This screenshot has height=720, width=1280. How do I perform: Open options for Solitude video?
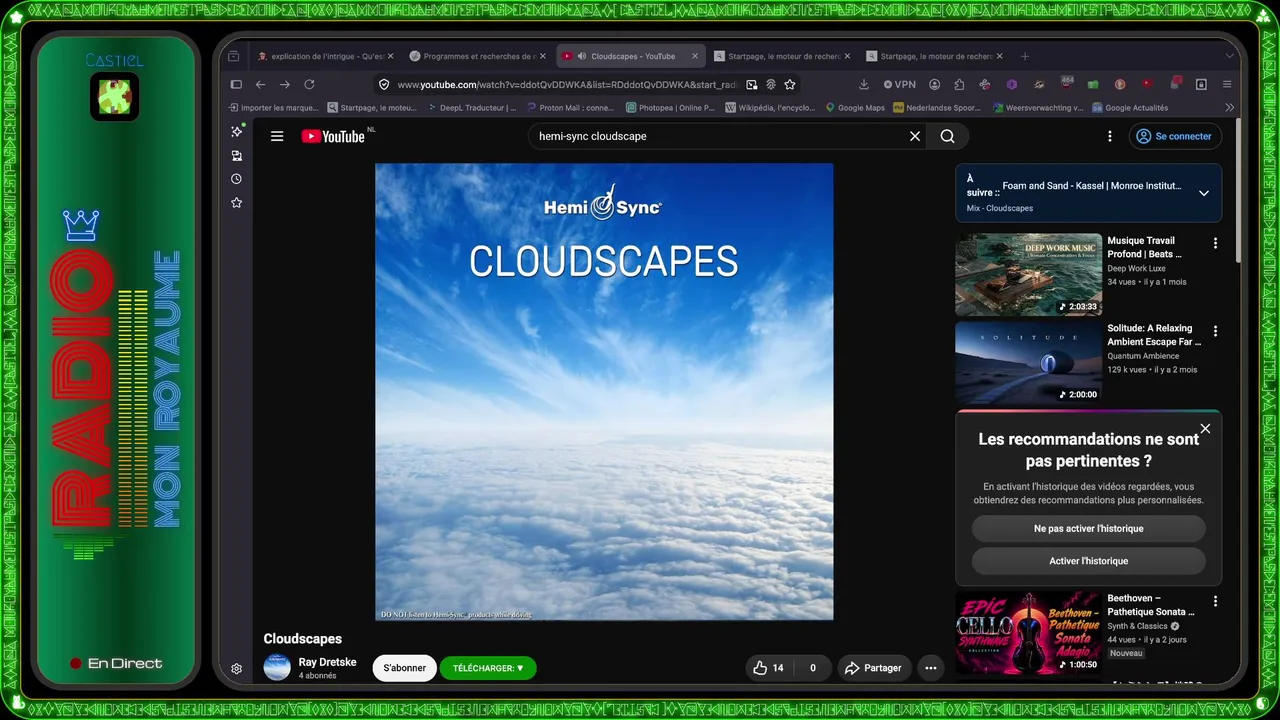1215,331
